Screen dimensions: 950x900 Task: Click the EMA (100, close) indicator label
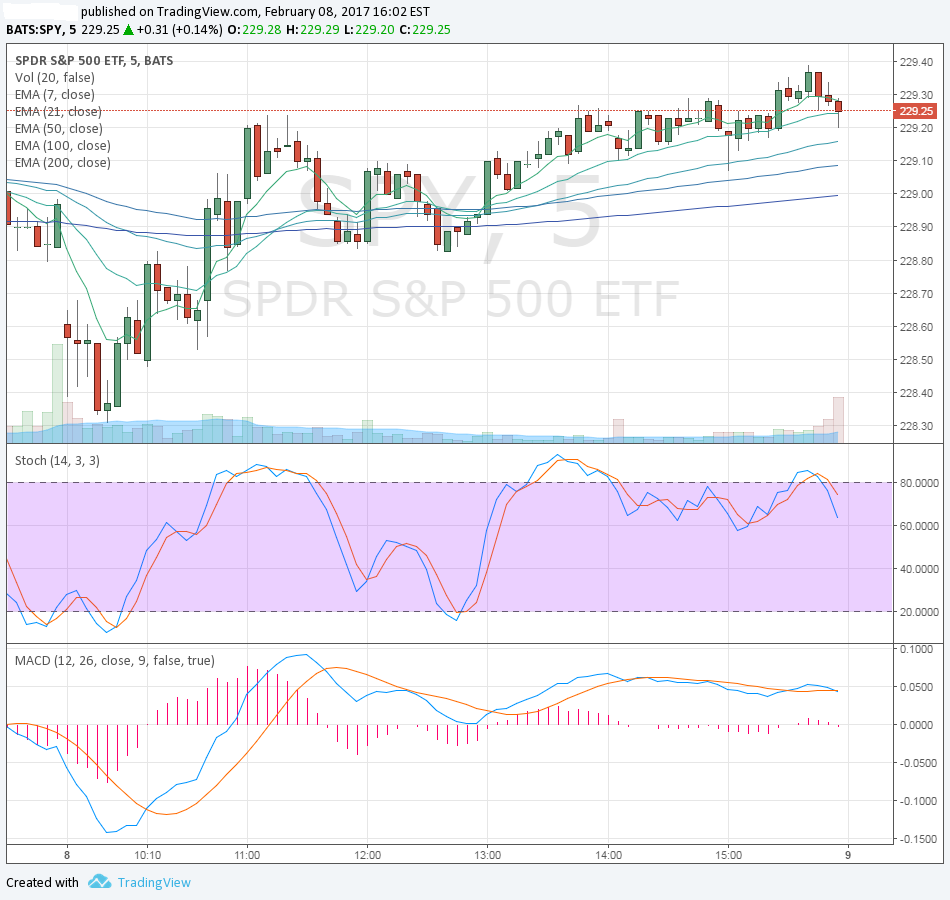click(x=62, y=145)
